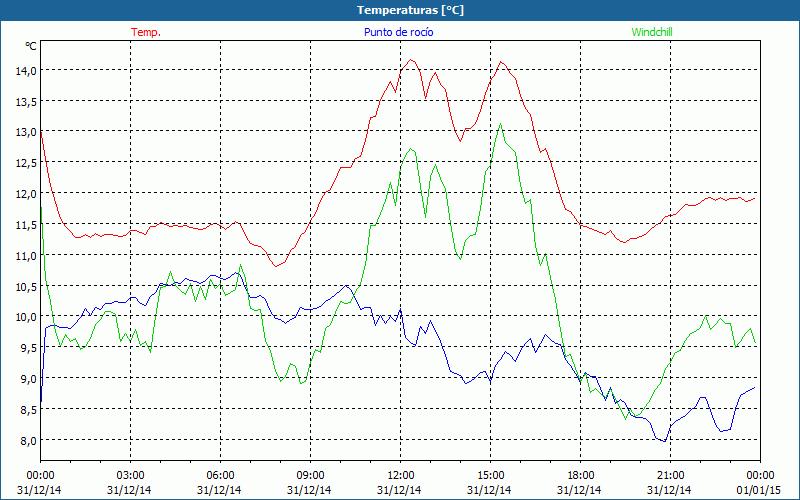Click the 13,0 y-axis value
This screenshot has width=800, height=500.
click(26, 132)
